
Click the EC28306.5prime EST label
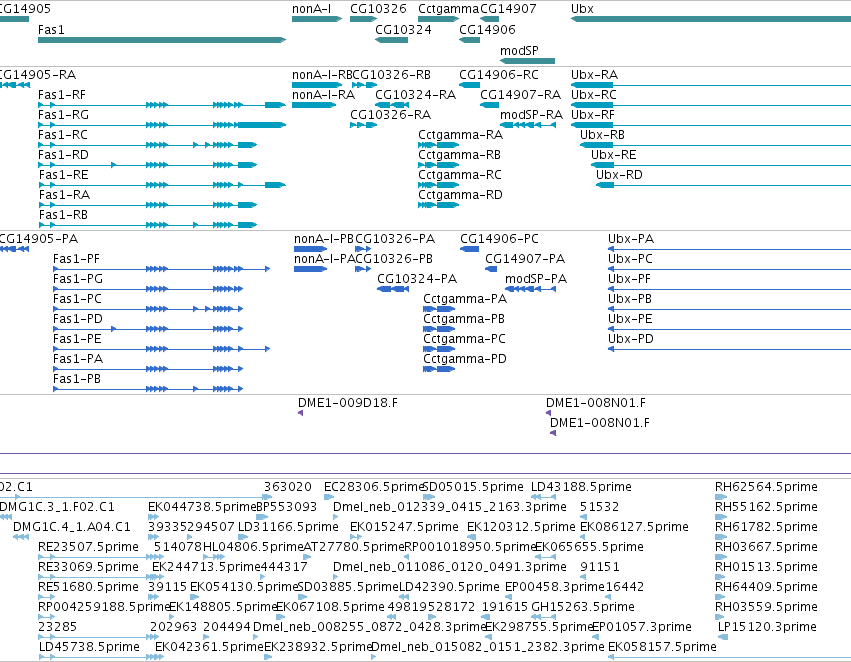click(373, 487)
